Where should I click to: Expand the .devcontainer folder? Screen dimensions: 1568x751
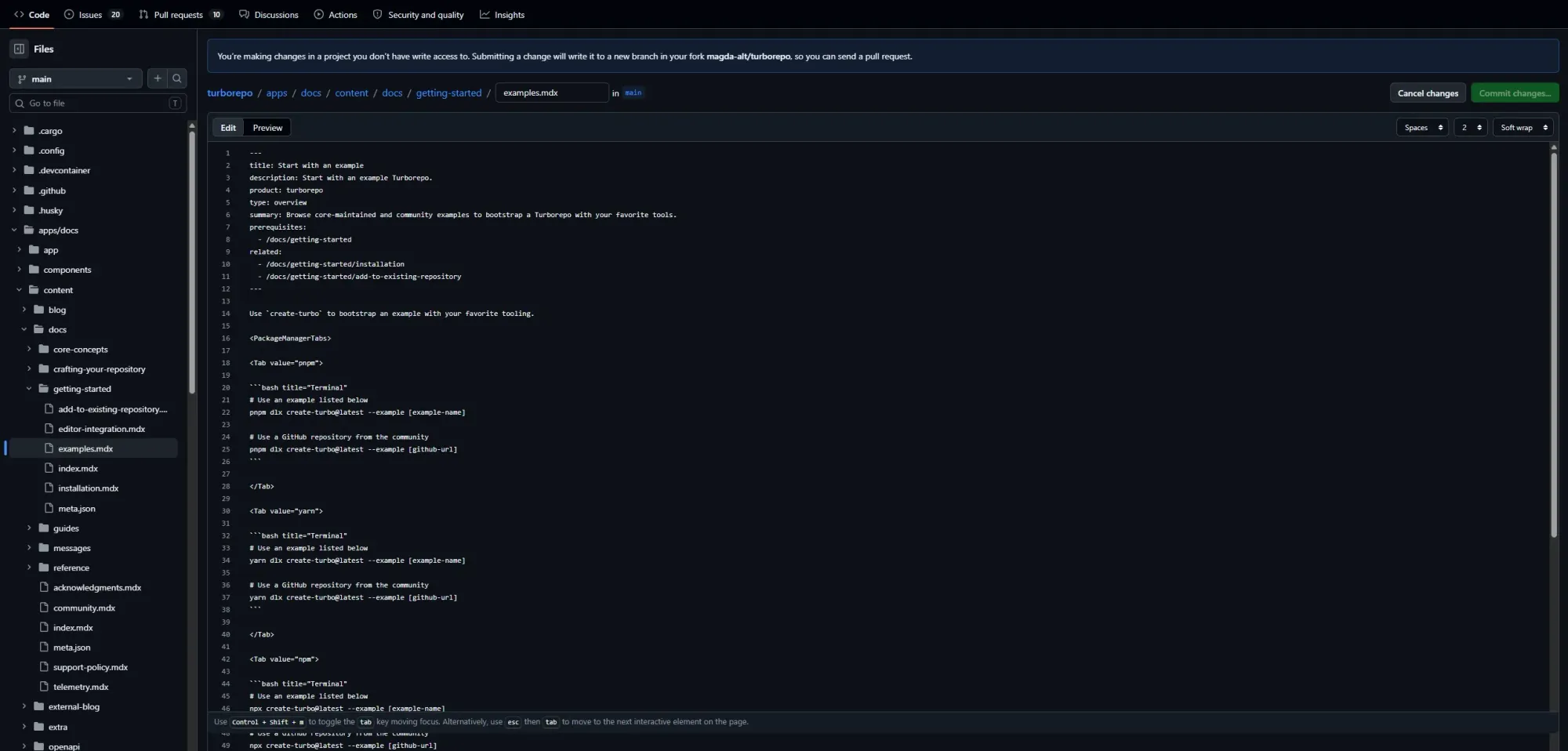[14, 169]
